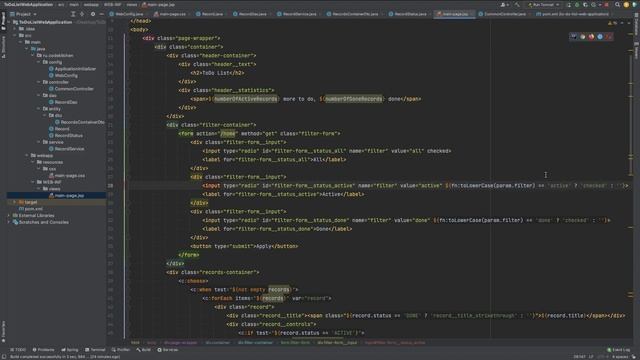Open in Chrome browser icon in editor
The image size is (640, 360).
pos(582,36)
